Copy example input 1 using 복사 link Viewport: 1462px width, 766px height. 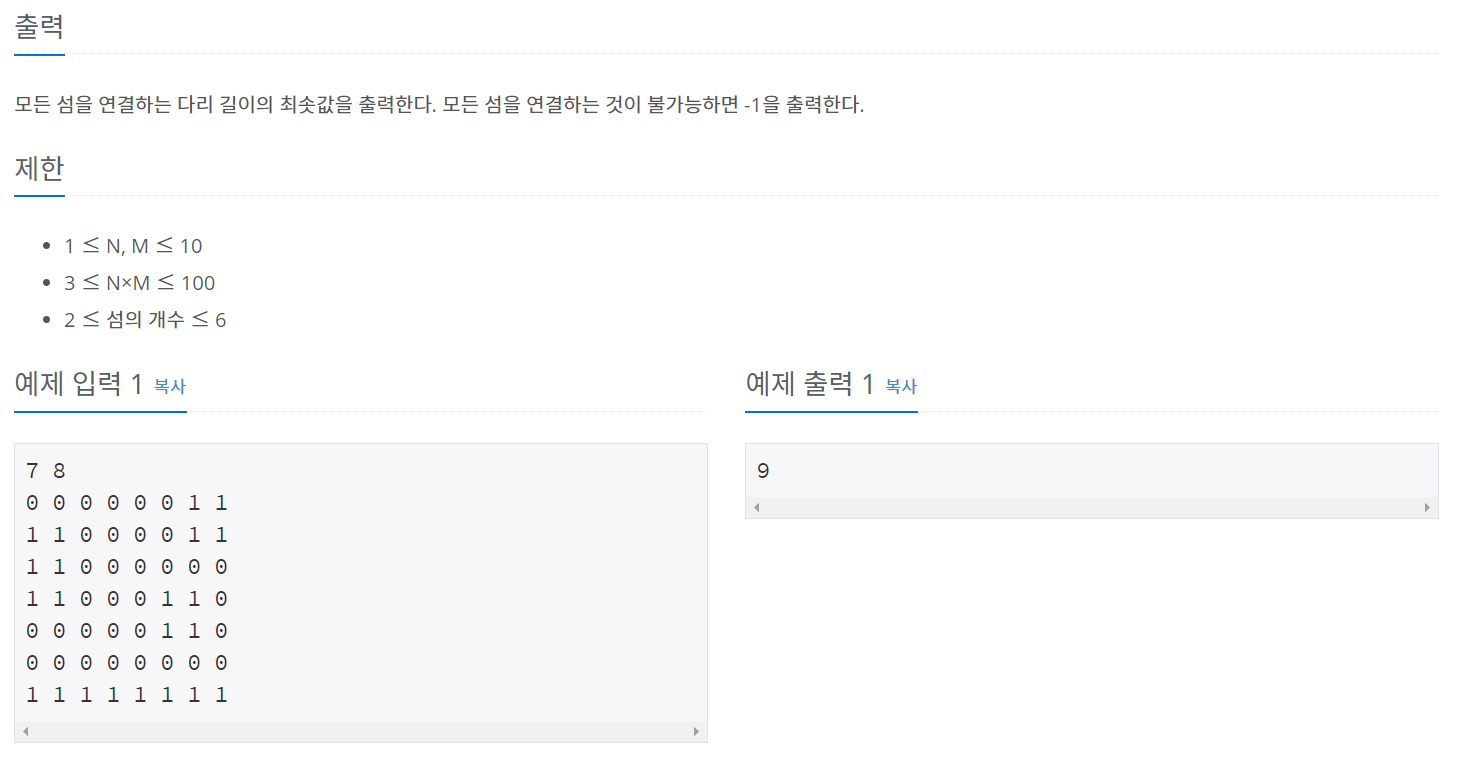pos(170,386)
